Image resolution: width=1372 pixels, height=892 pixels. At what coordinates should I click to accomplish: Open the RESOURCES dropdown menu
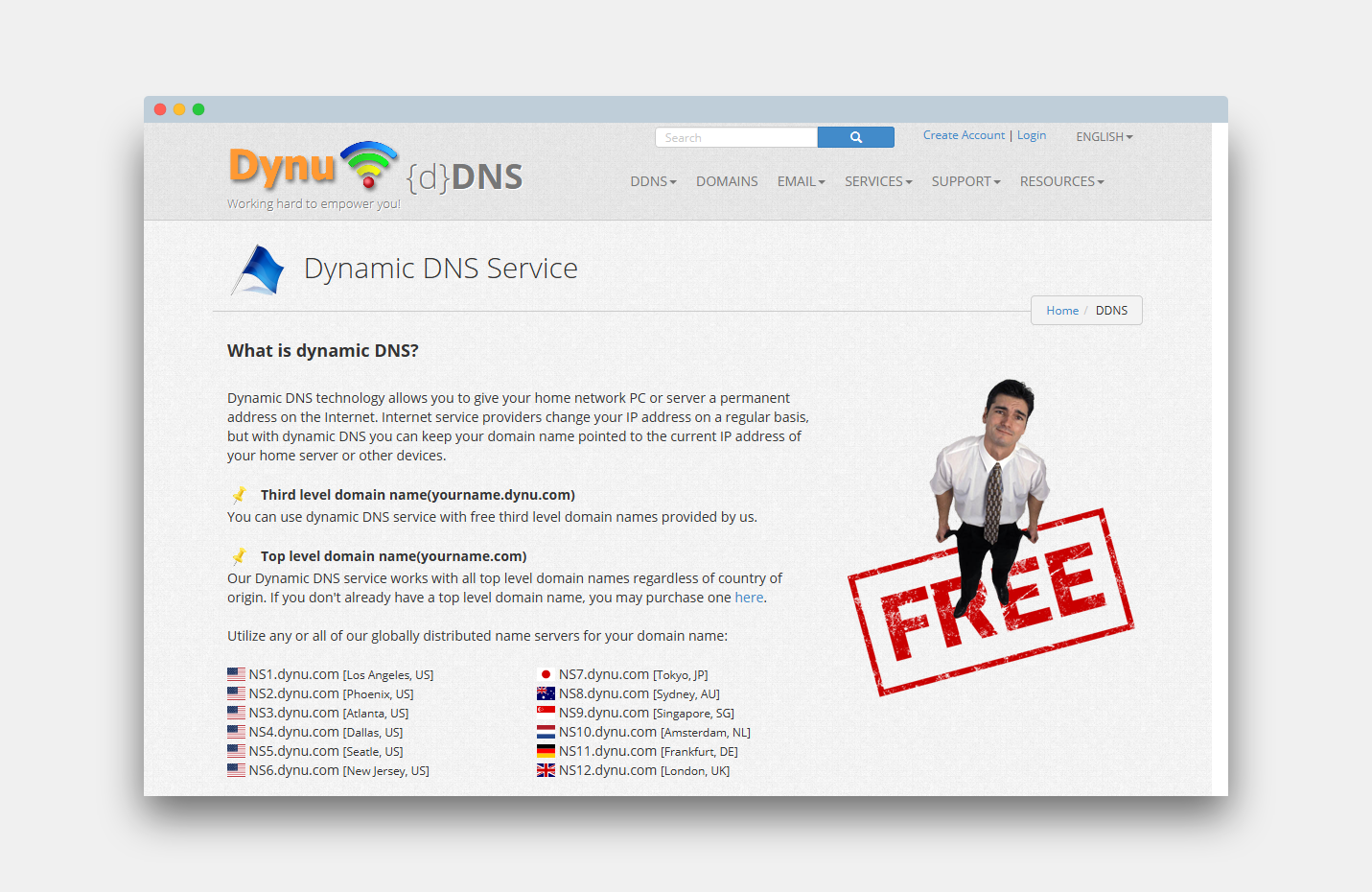[1061, 181]
